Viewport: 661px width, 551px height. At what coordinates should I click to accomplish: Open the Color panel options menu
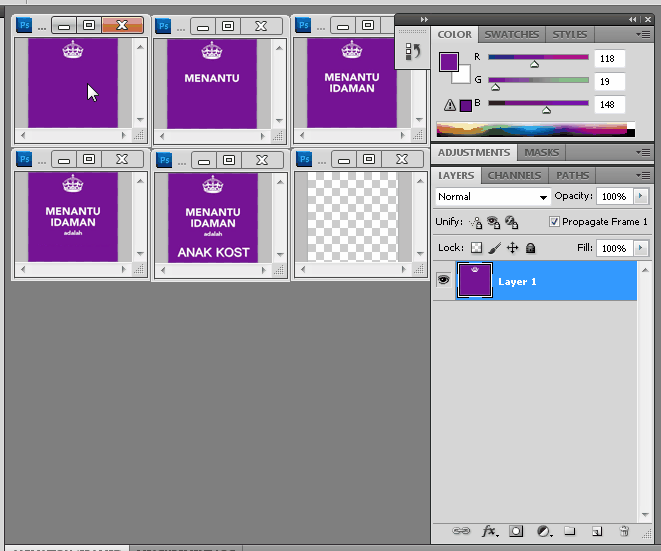(643, 34)
